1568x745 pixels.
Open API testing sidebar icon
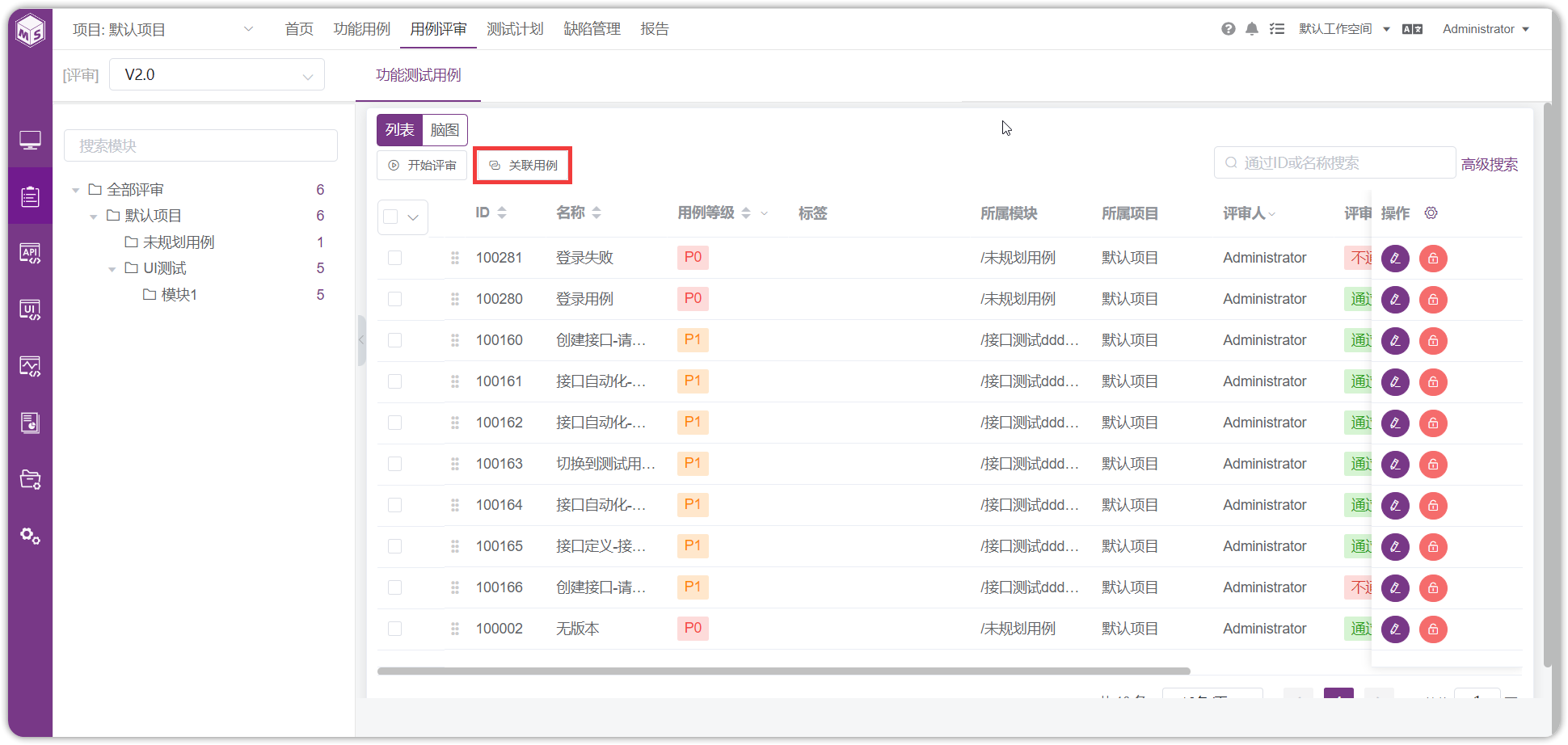pyautogui.click(x=31, y=253)
